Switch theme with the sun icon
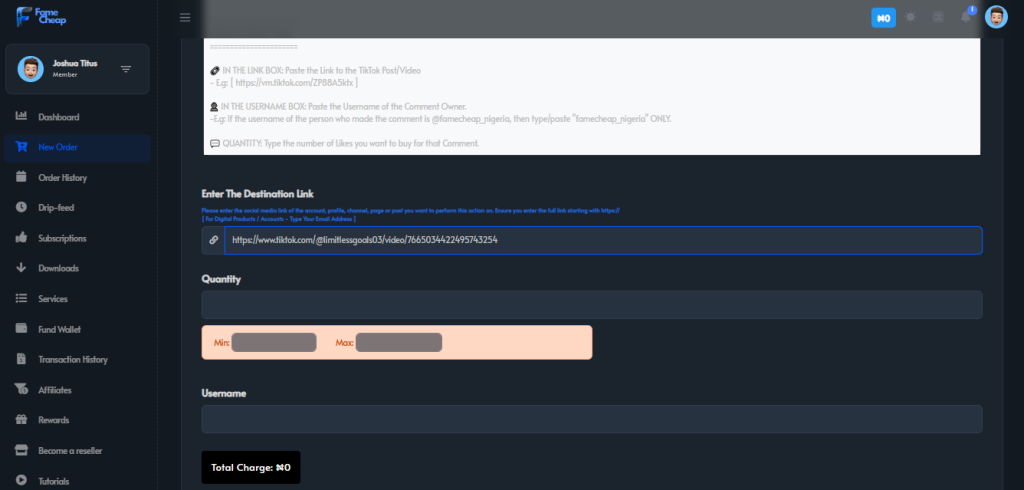The height and width of the screenshot is (490, 1024). point(910,18)
